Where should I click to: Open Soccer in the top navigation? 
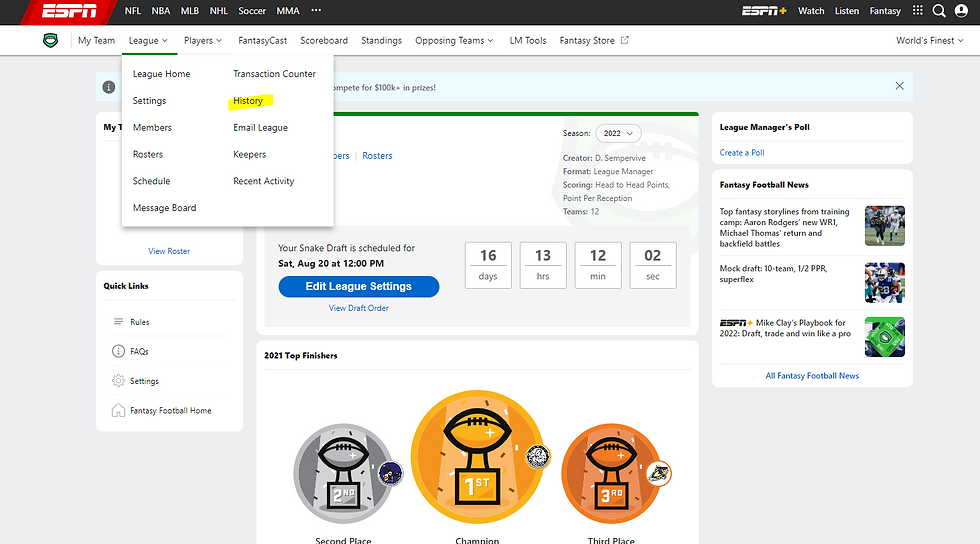pos(252,11)
